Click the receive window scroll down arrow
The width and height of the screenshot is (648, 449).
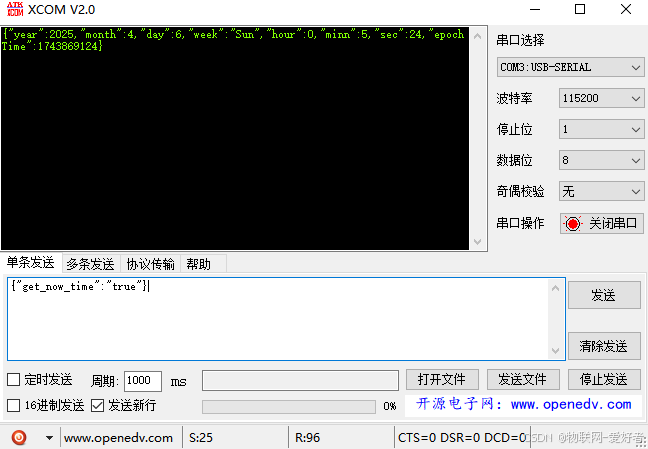click(x=477, y=242)
